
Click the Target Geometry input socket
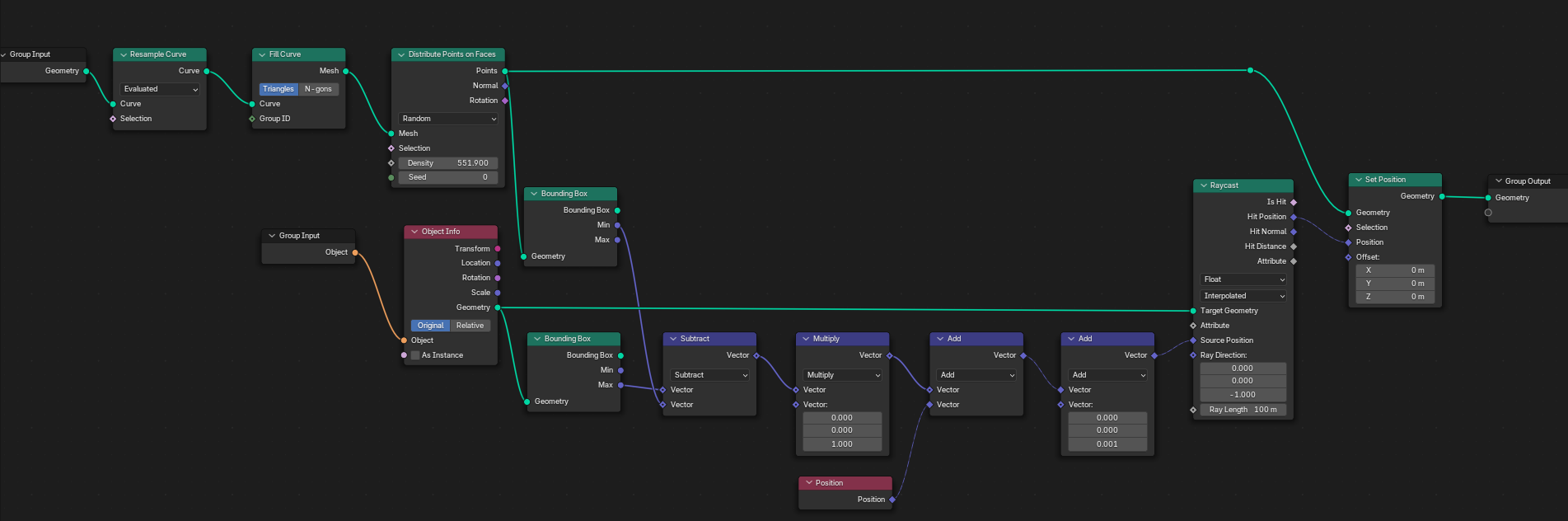pos(1193,311)
